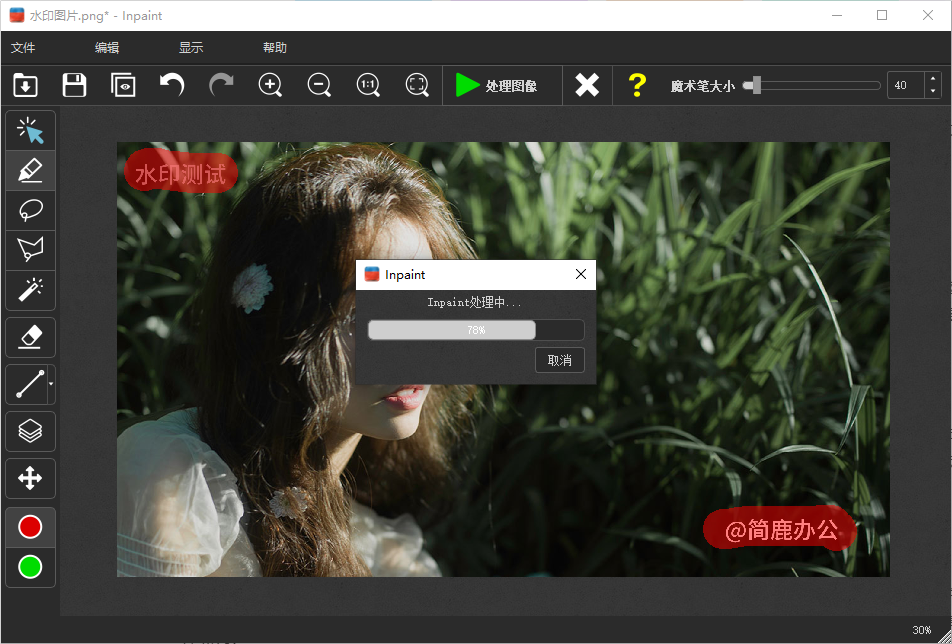Decrease the magic pen size stepper
Screen dimensions: 952x644
coord(933,92)
